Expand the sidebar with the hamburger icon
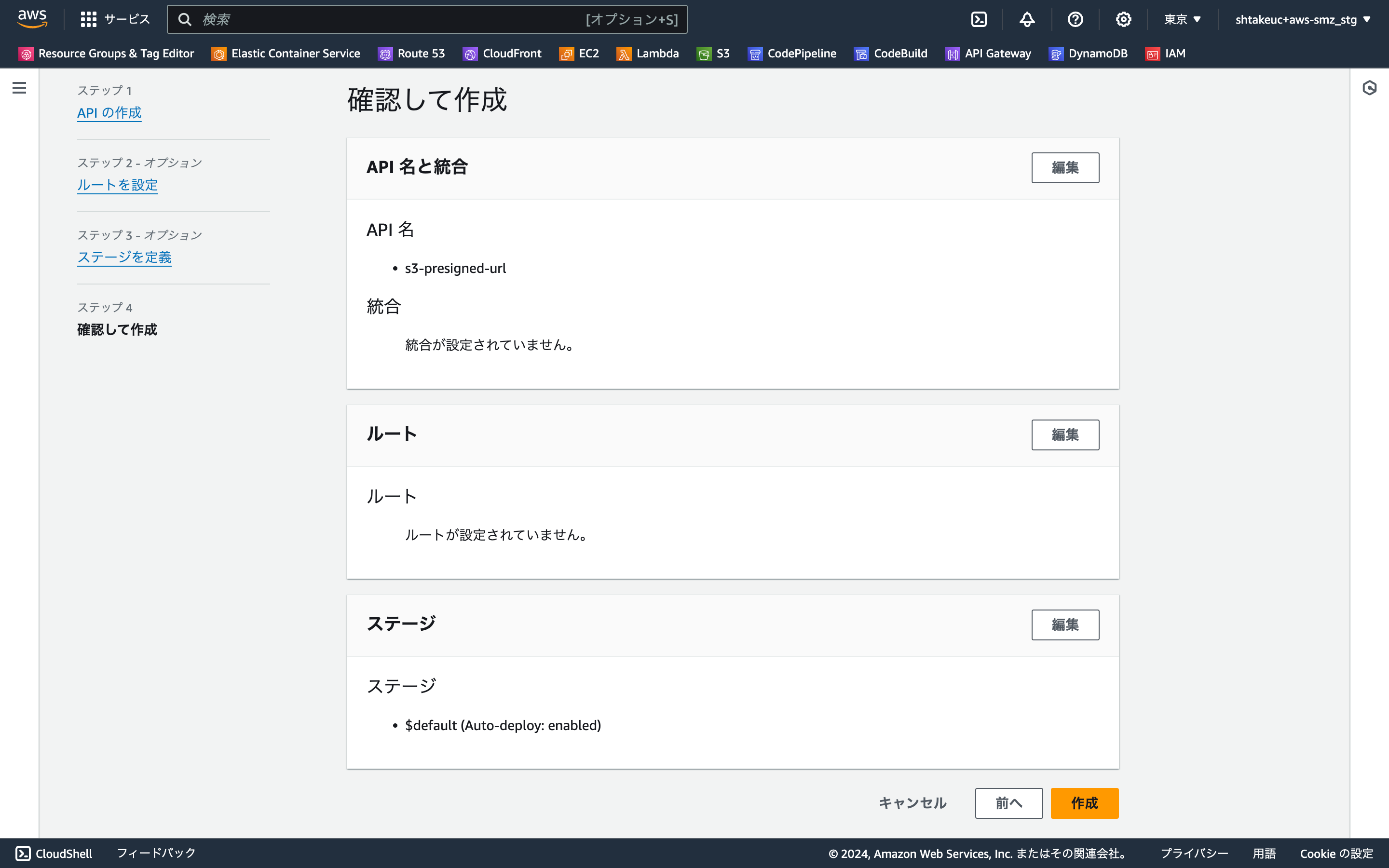The width and height of the screenshot is (1389, 868). [19, 87]
